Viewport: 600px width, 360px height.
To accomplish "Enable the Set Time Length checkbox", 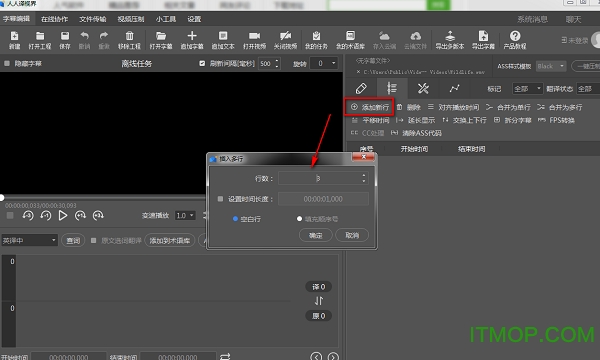I will (x=220, y=199).
